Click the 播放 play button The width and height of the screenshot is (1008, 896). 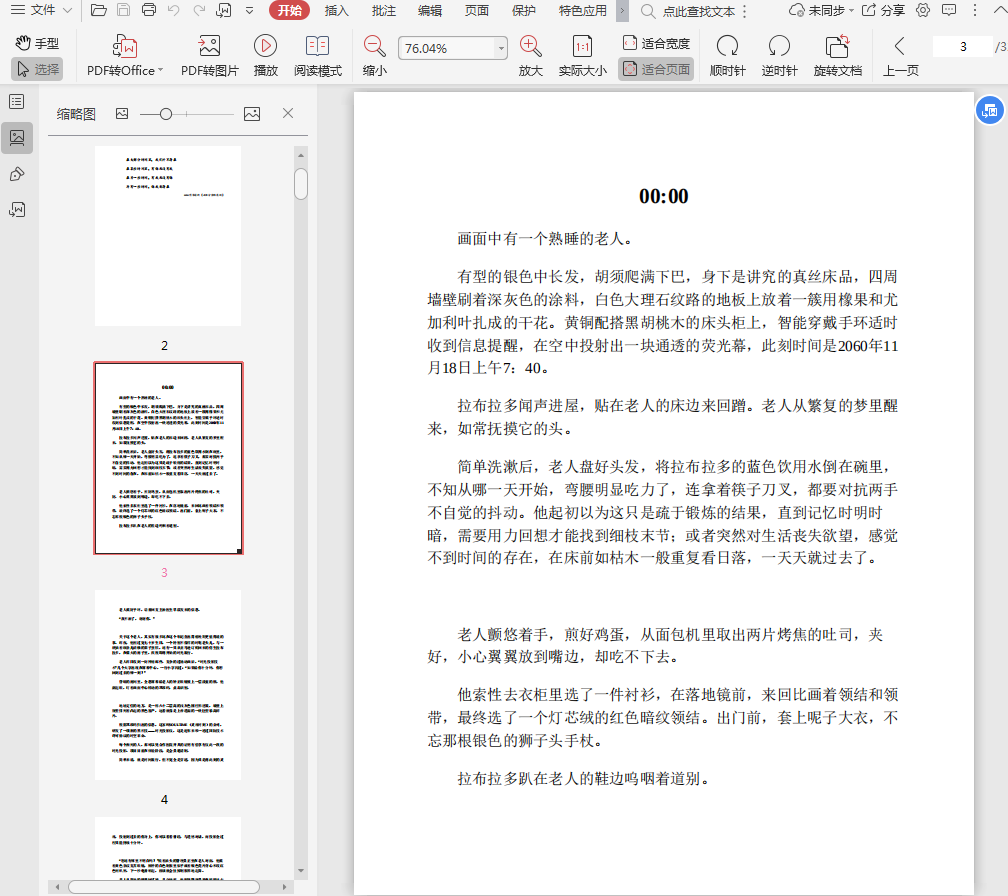pos(266,56)
